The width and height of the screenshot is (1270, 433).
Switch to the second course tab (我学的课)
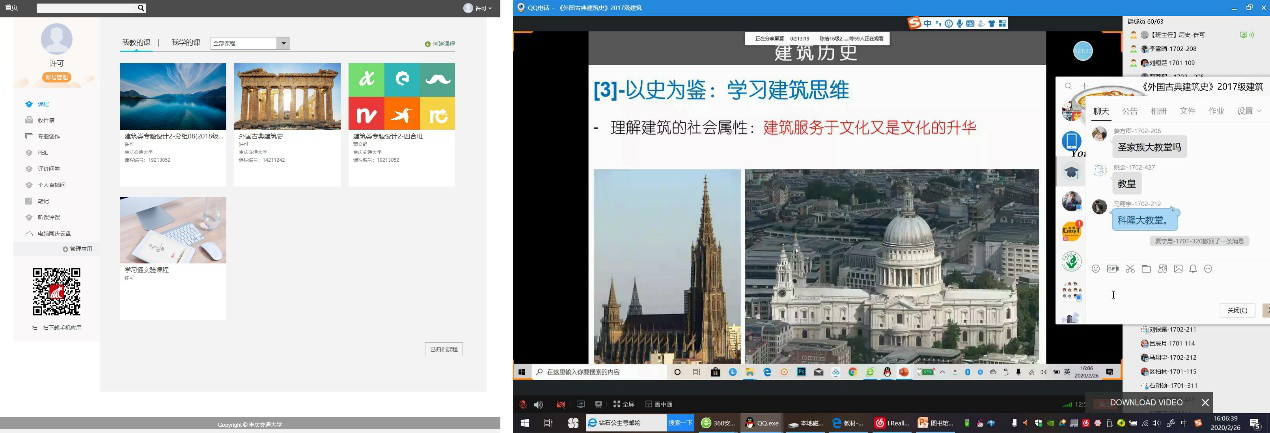186,43
